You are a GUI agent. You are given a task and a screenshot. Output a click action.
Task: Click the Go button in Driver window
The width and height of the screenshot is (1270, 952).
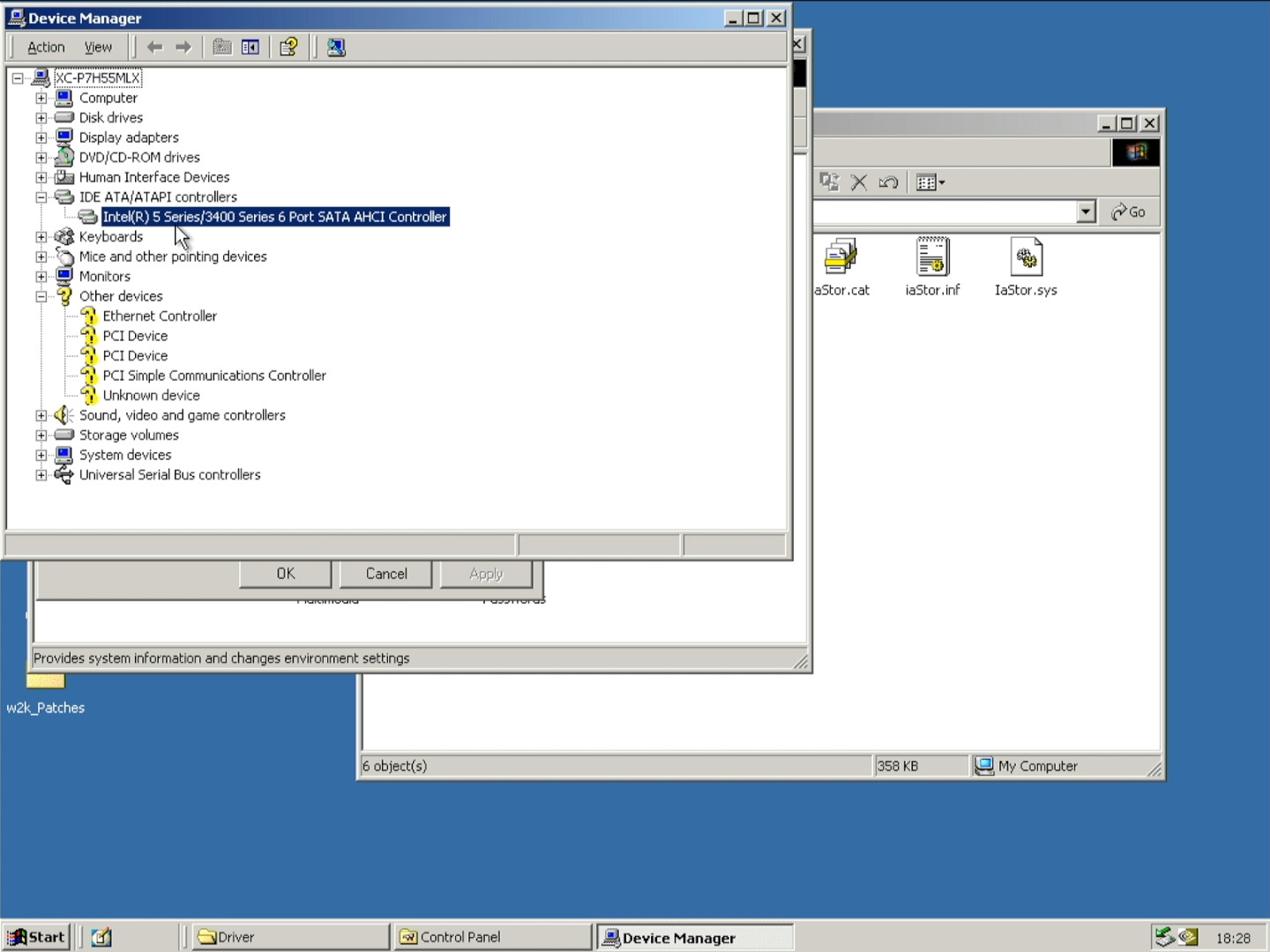(x=1129, y=212)
